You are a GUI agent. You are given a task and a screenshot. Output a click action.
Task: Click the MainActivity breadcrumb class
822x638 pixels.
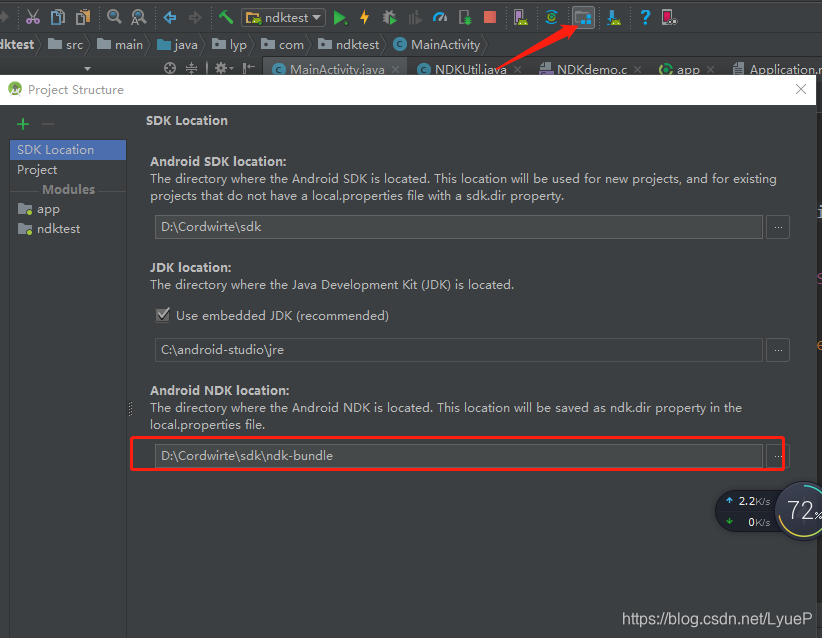(x=437, y=45)
